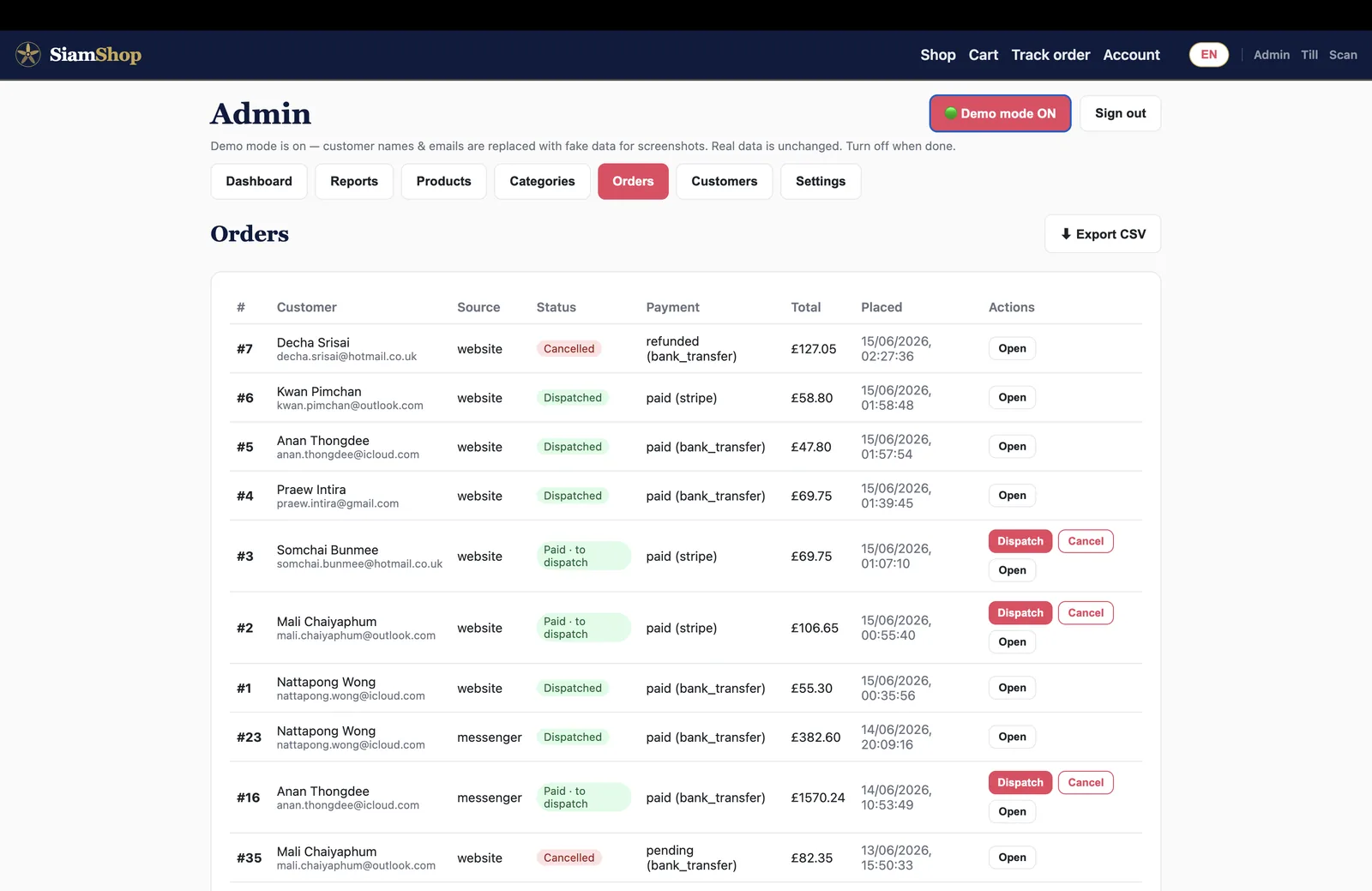
Task: Select the Orders tab
Action: point(633,181)
